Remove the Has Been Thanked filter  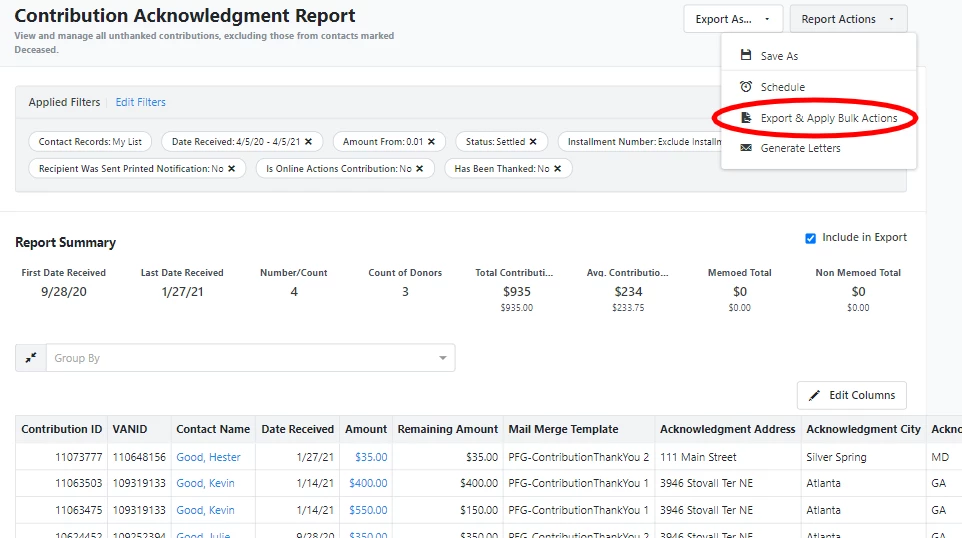coord(557,169)
